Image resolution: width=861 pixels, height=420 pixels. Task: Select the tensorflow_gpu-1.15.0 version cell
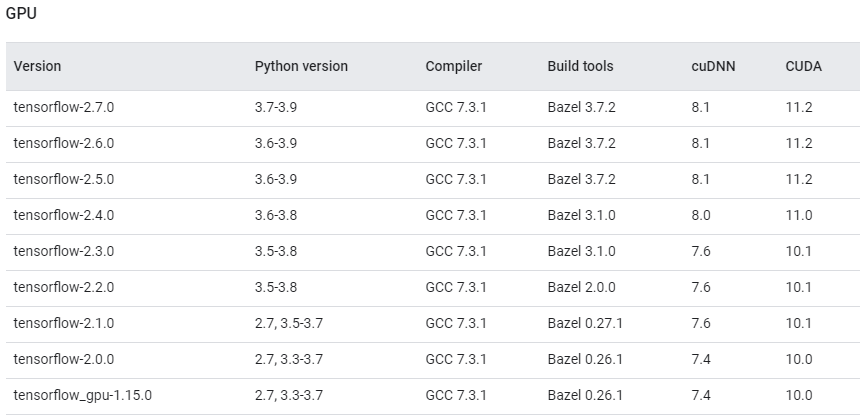(x=82, y=395)
